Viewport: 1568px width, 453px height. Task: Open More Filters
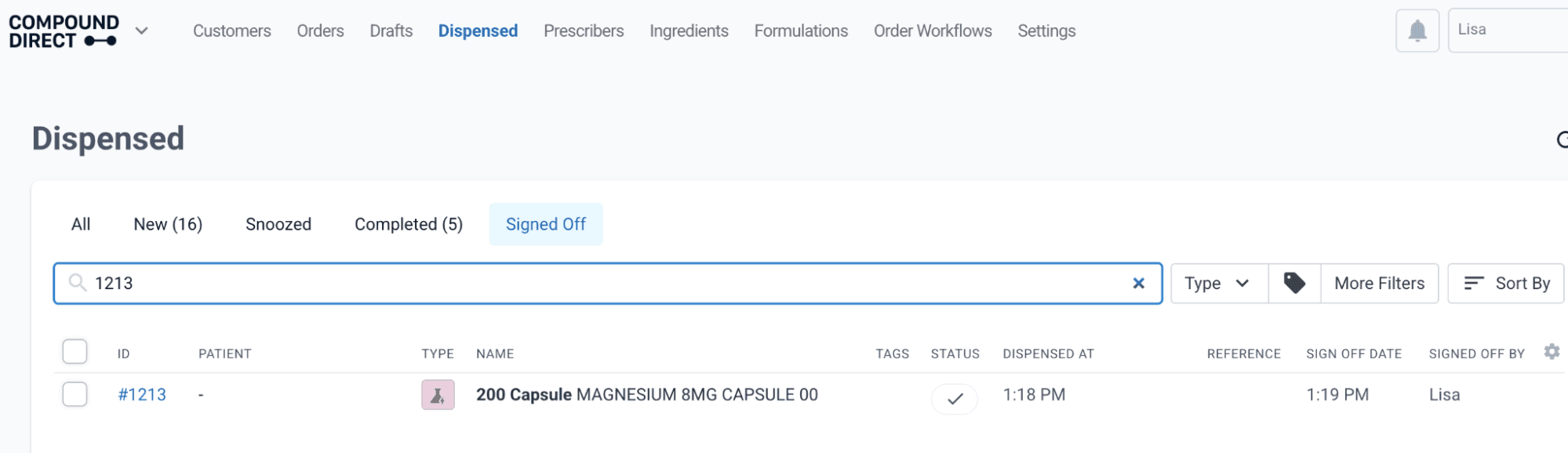pyautogui.click(x=1379, y=283)
